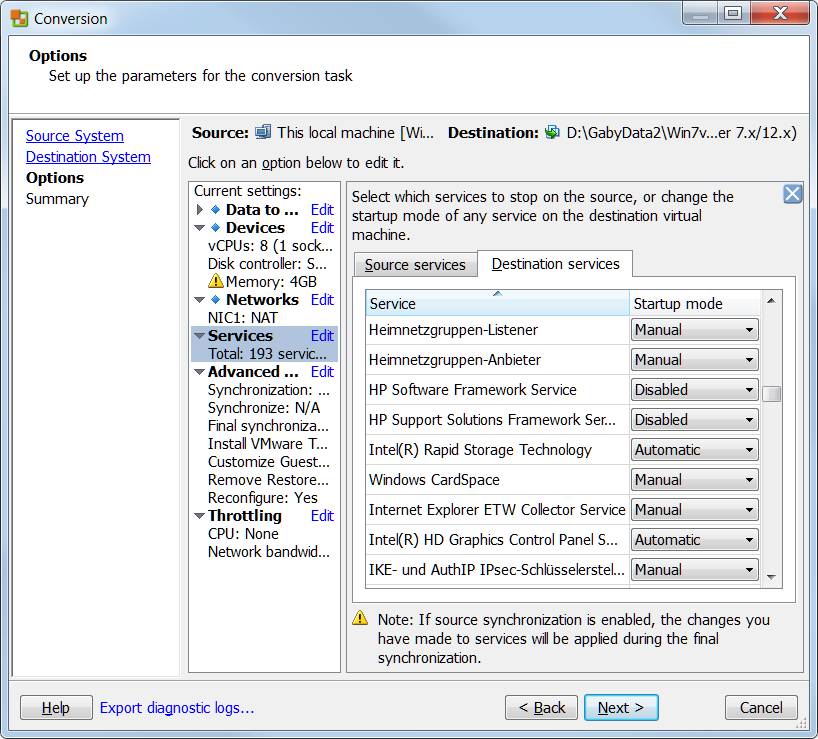Image resolution: width=818 pixels, height=739 pixels.
Task: Edit the Data to copy settings
Action: click(322, 210)
